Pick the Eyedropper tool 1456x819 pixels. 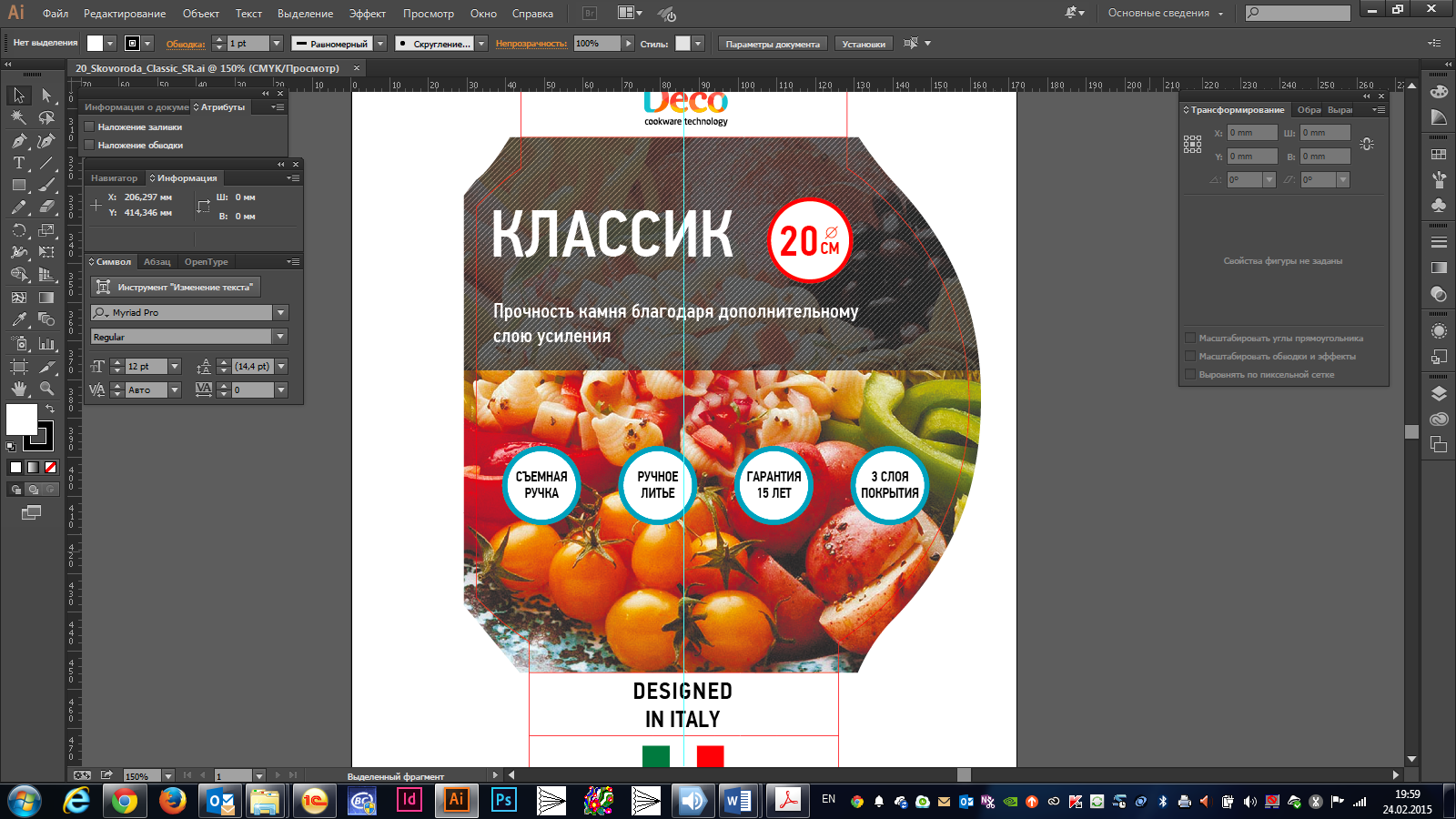coord(18,319)
